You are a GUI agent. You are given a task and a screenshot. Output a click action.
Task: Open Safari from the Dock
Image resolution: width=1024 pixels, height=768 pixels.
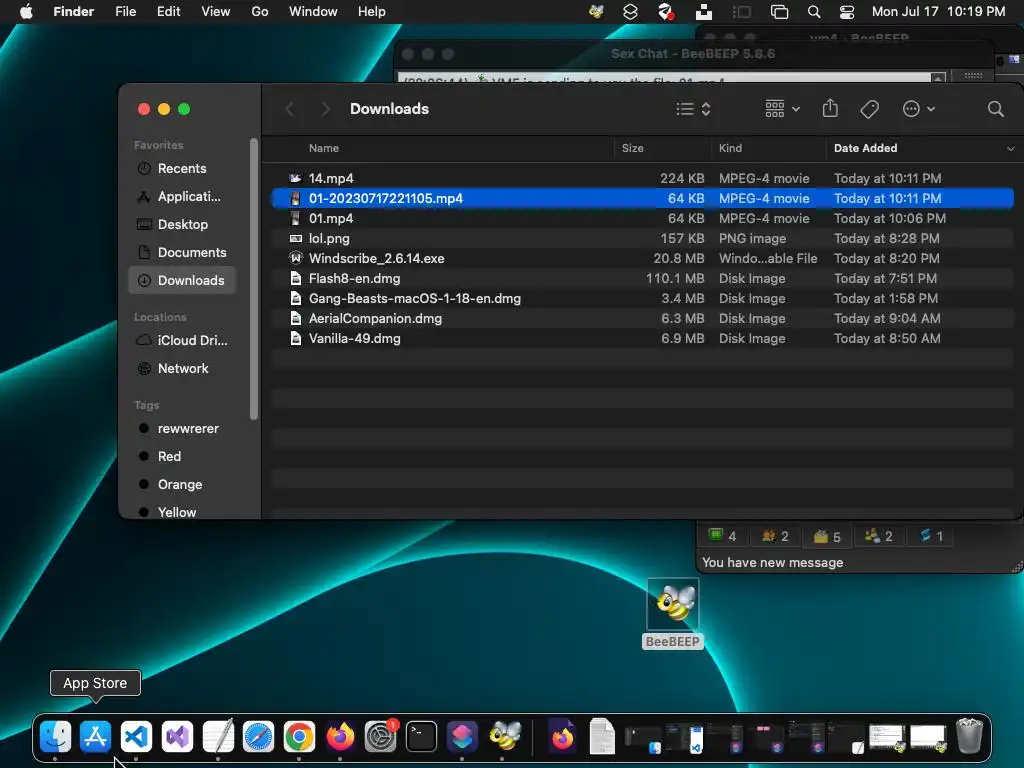point(259,737)
